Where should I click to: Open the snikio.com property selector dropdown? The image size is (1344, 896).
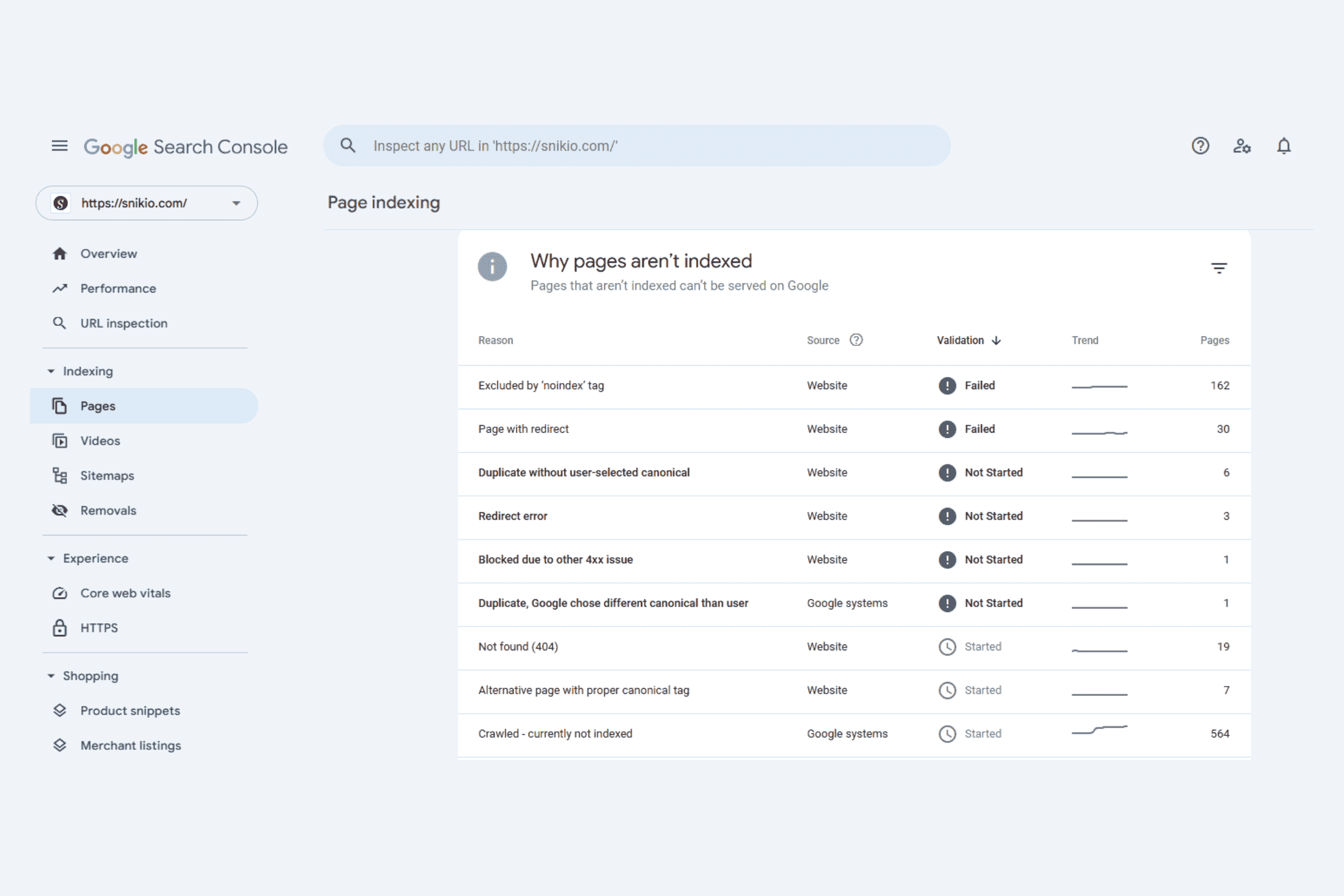coord(146,203)
